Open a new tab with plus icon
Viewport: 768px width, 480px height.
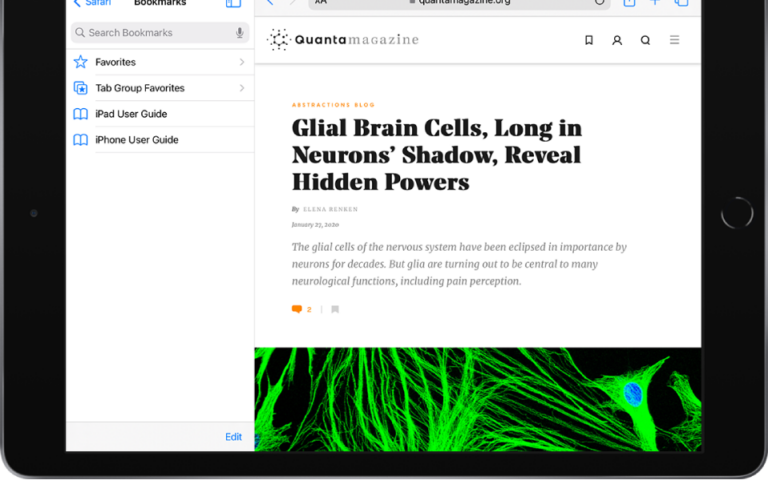(x=655, y=2)
